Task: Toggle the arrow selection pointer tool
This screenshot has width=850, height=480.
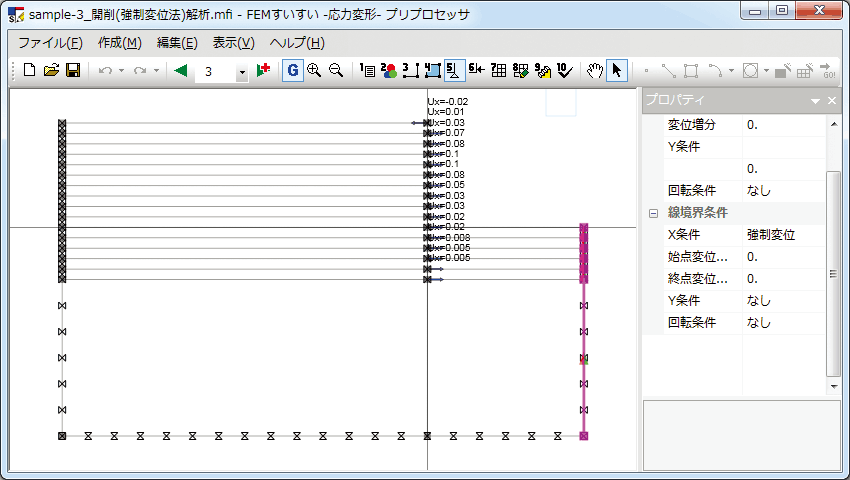Action: 616,71
